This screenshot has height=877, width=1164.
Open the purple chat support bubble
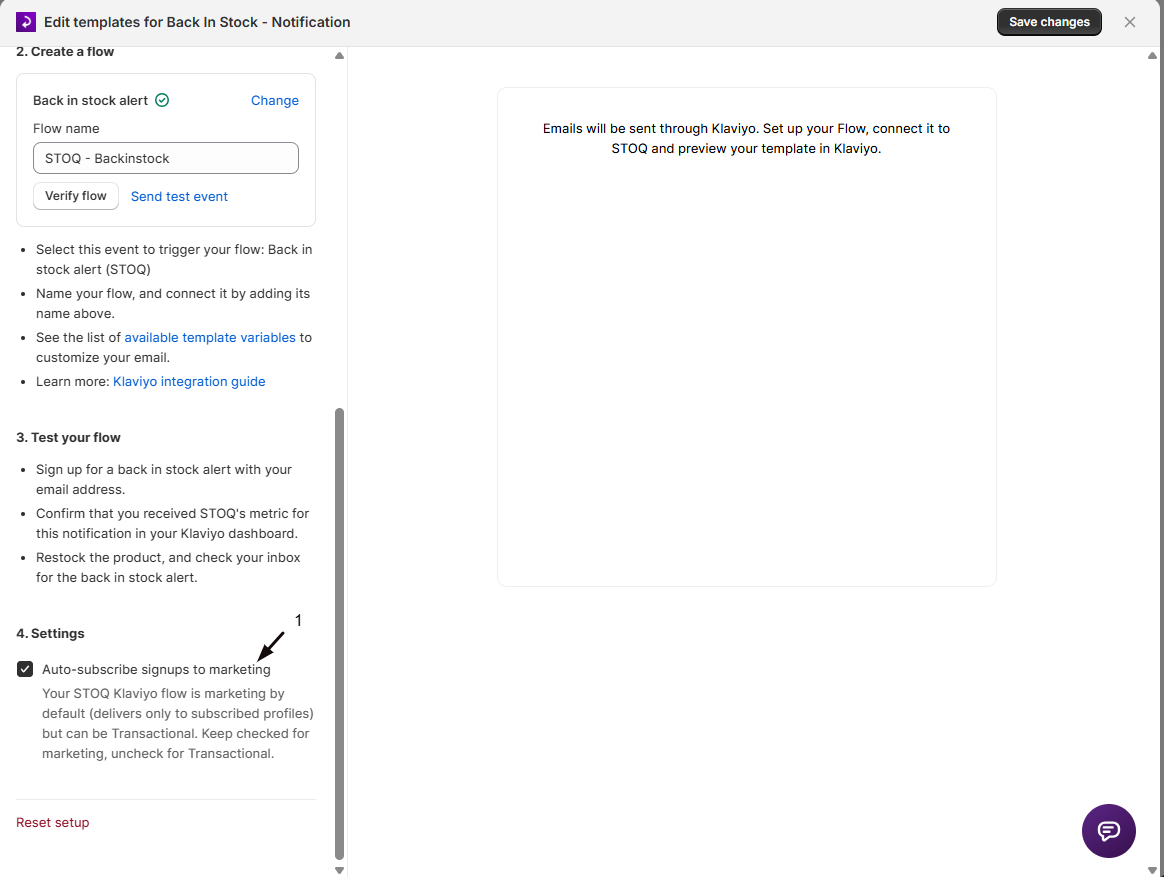(1108, 830)
